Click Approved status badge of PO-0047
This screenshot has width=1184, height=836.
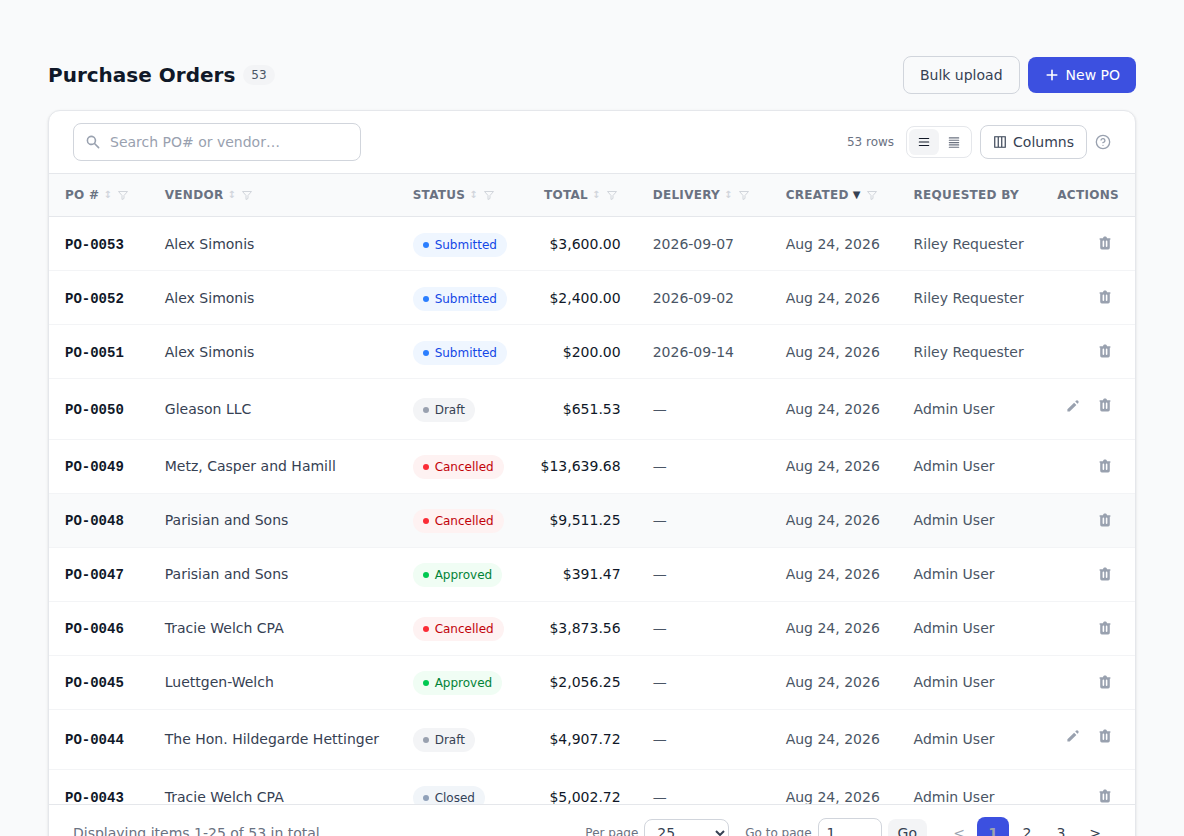[x=457, y=575]
